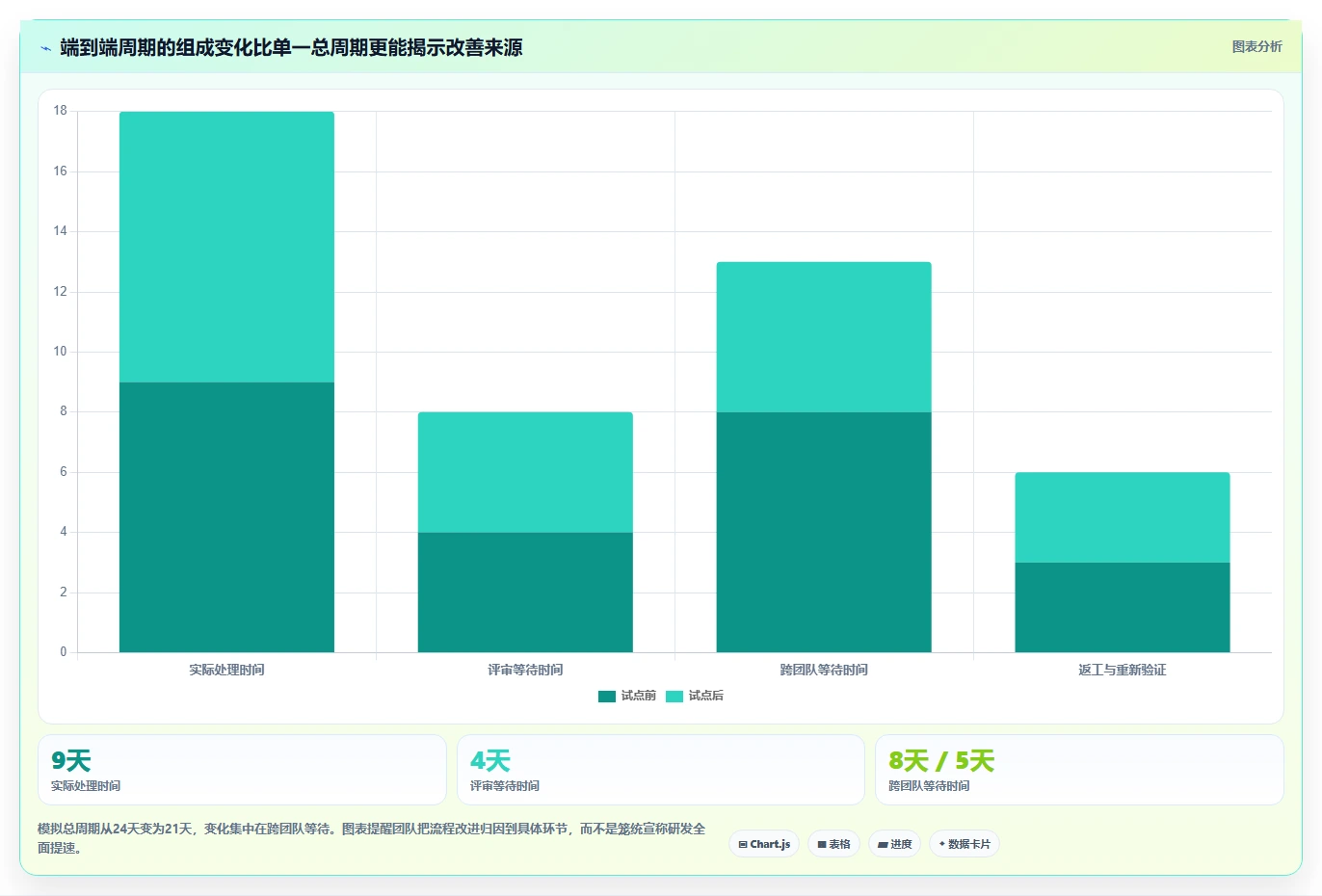1322x896 pixels.
Task: Click the 试点后 bar segment for 返工与重新验证
Action: click(1123, 517)
